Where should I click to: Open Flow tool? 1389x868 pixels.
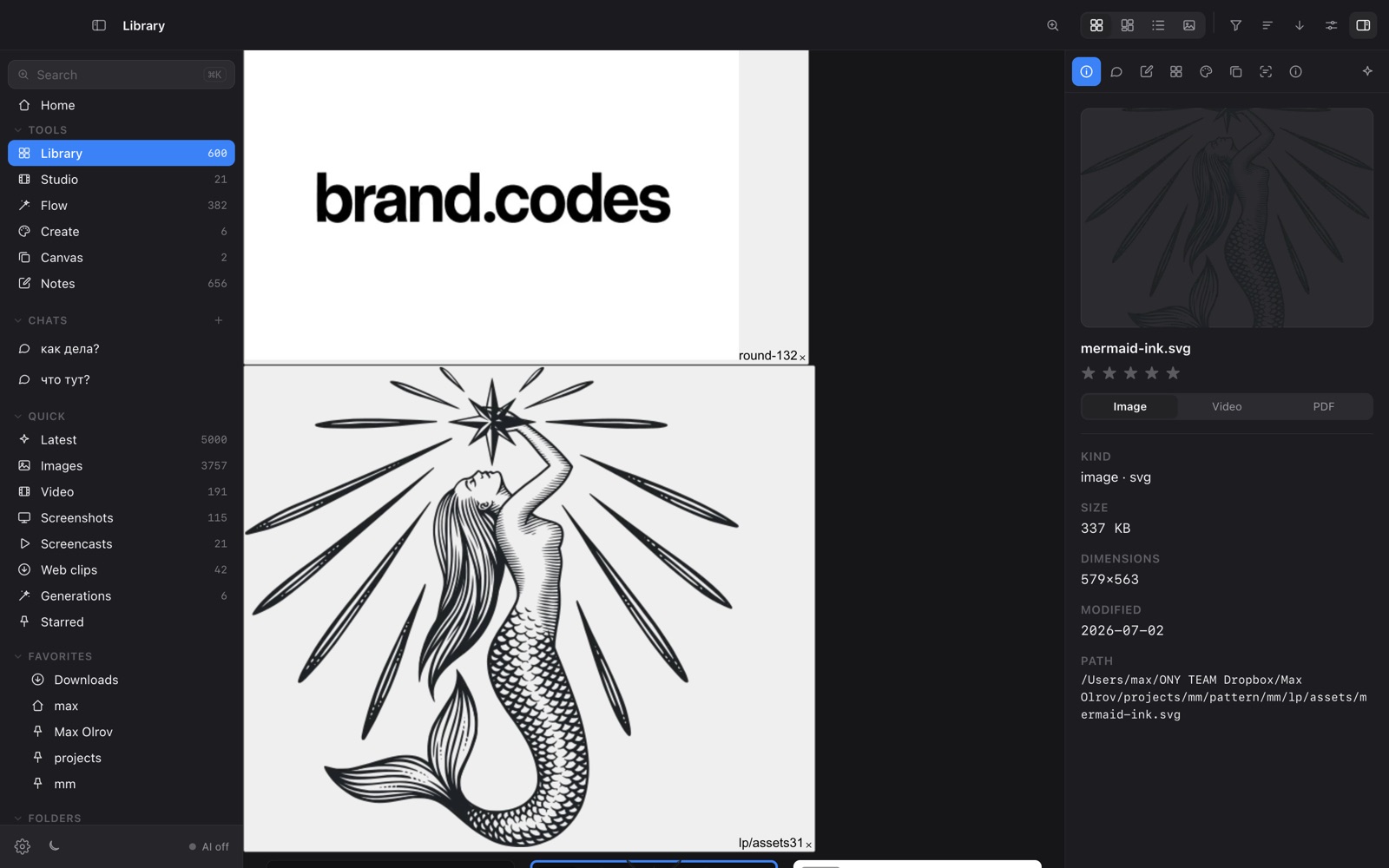coord(122,205)
